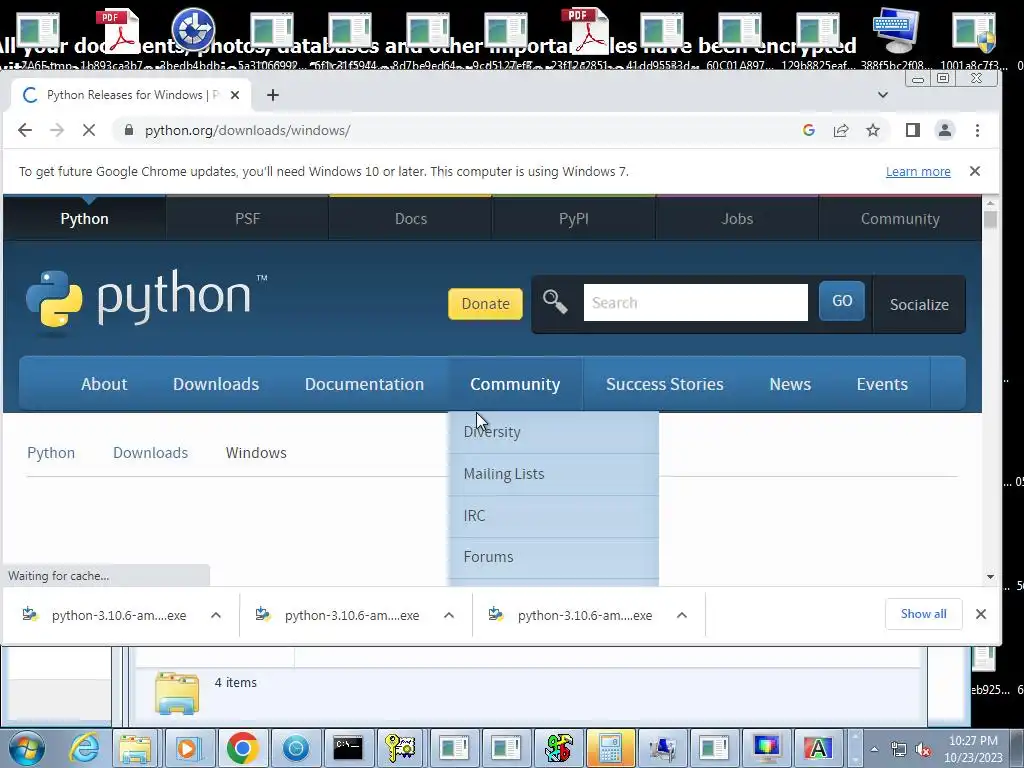Click the Python breadcrumb link
Viewport: 1024px width, 768px height.
click(x=51, y=453)
